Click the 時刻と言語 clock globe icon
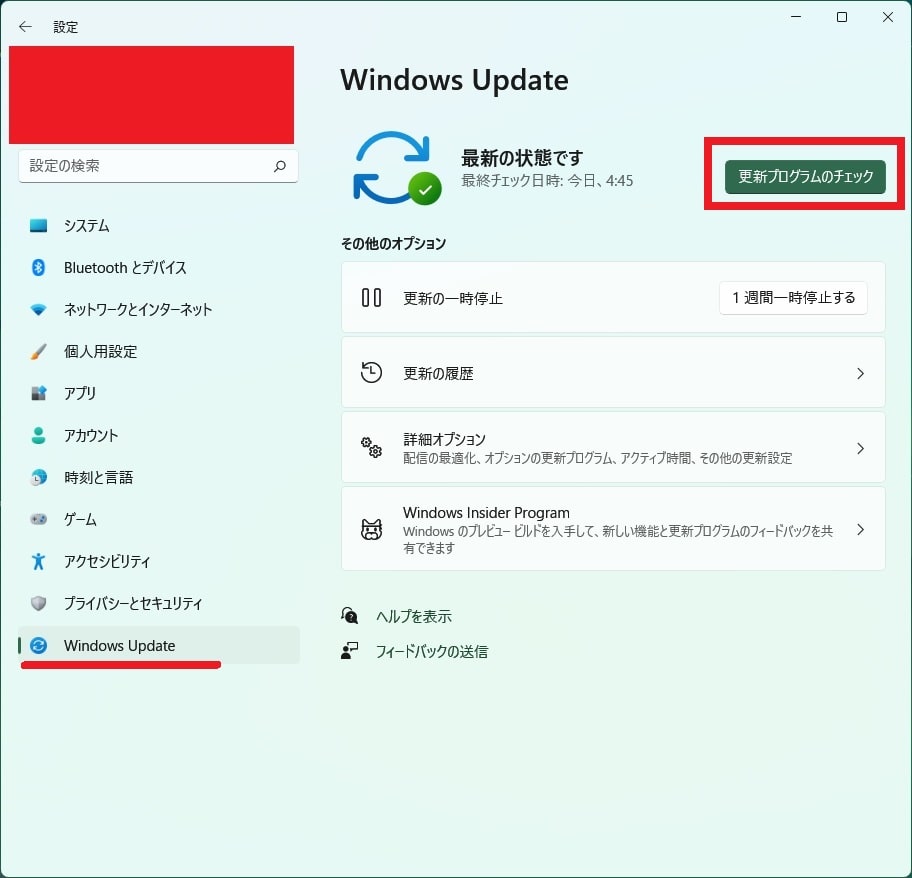912x878 pixels. [38, 477]
